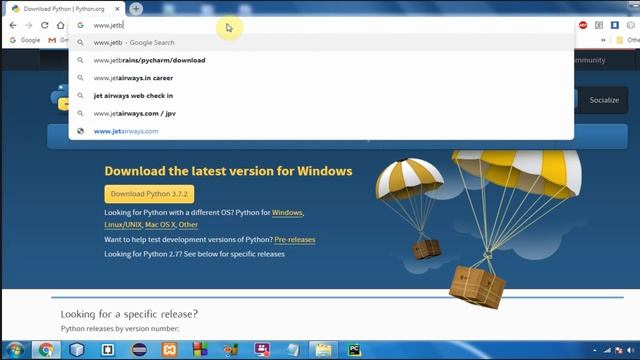Click the volume speaker tray icon
The height and width of the screenshot is (360, 640).
pyautogui.click(x=631, y=350)
